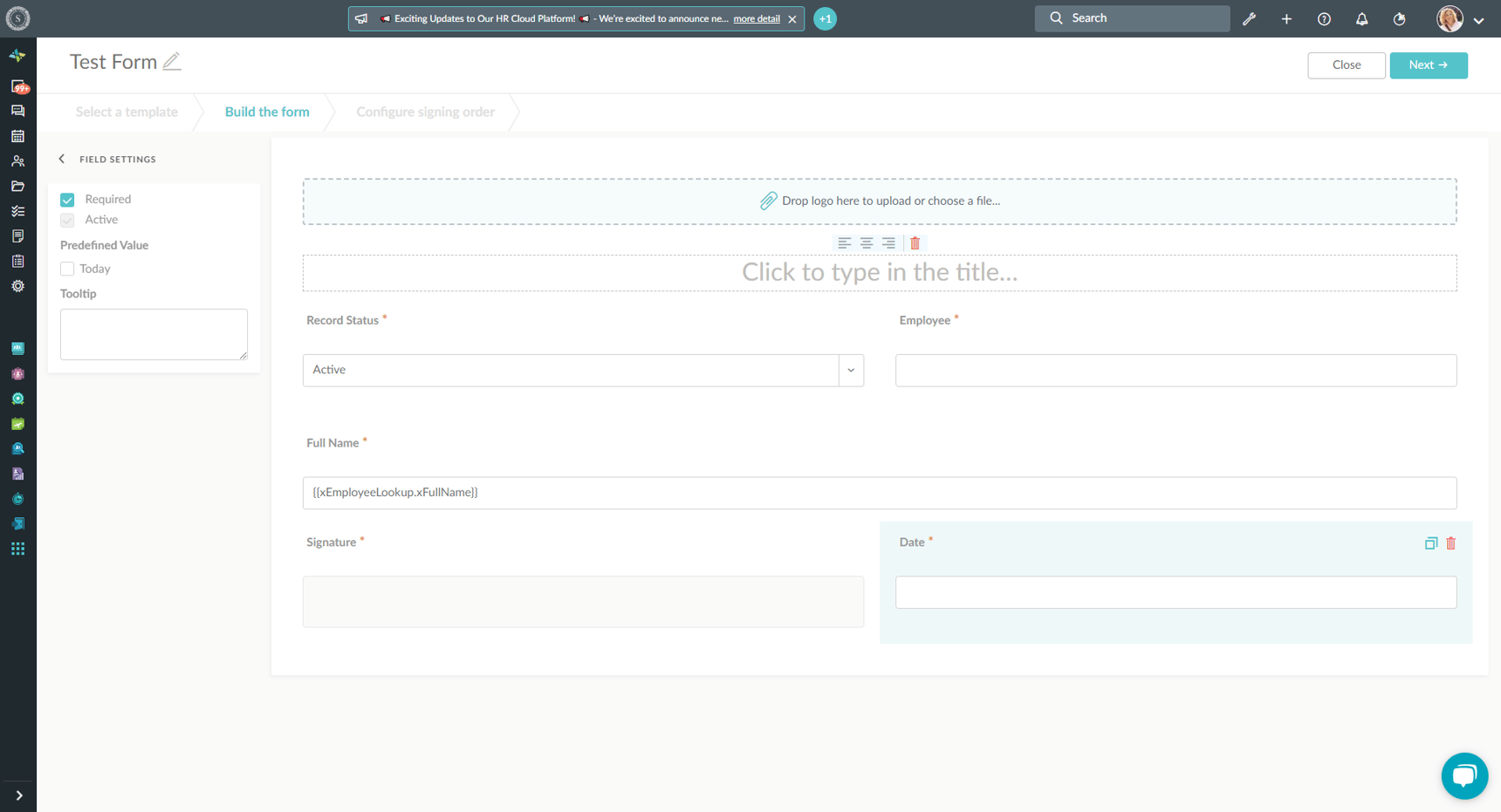Click the wrench tools icon in the top bar
This screenshot has width=1501, height=812.
coord(1249,18)
